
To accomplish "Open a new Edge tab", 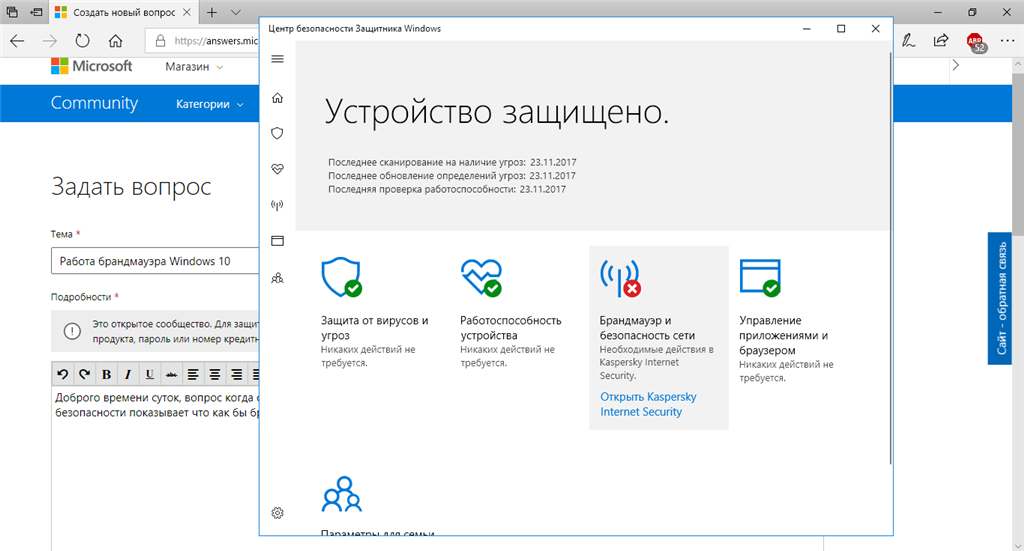I will coord(212,12).
